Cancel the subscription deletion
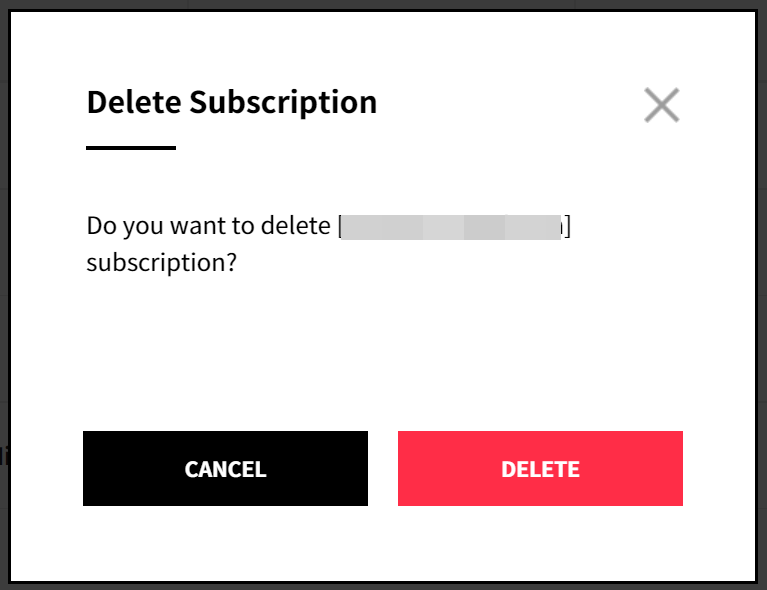 (225, 469)
